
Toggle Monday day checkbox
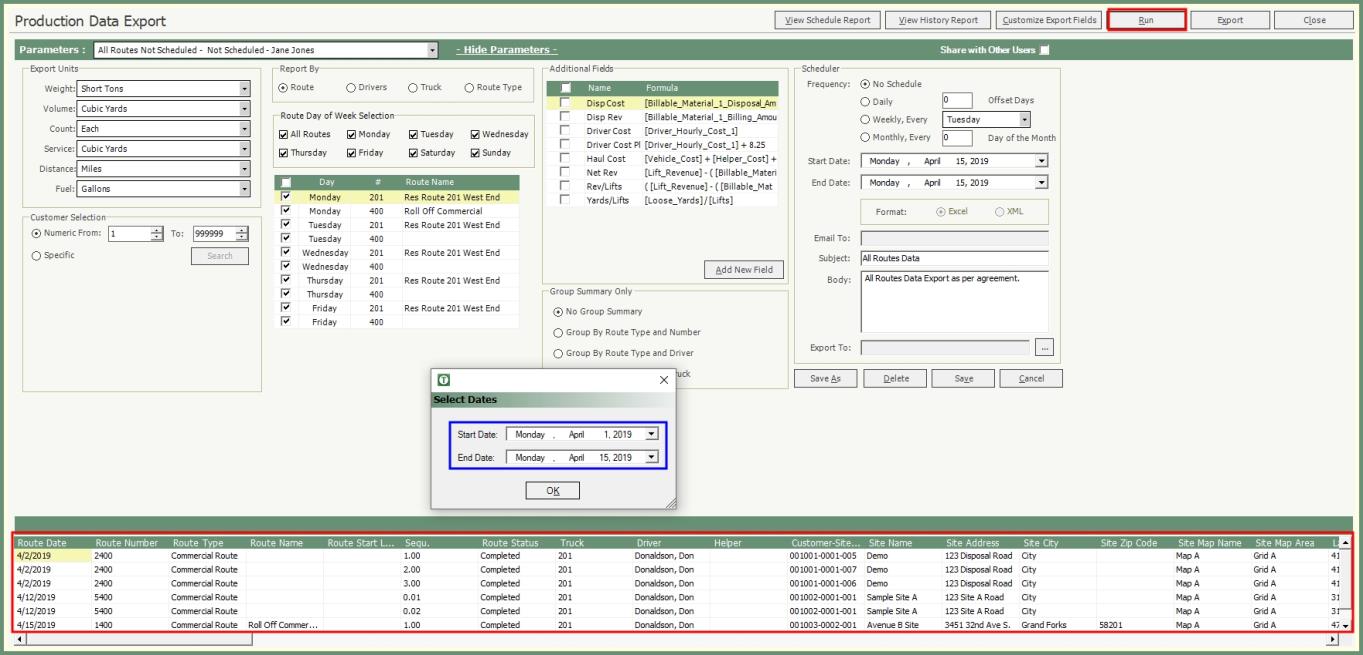tap(352, 134)
